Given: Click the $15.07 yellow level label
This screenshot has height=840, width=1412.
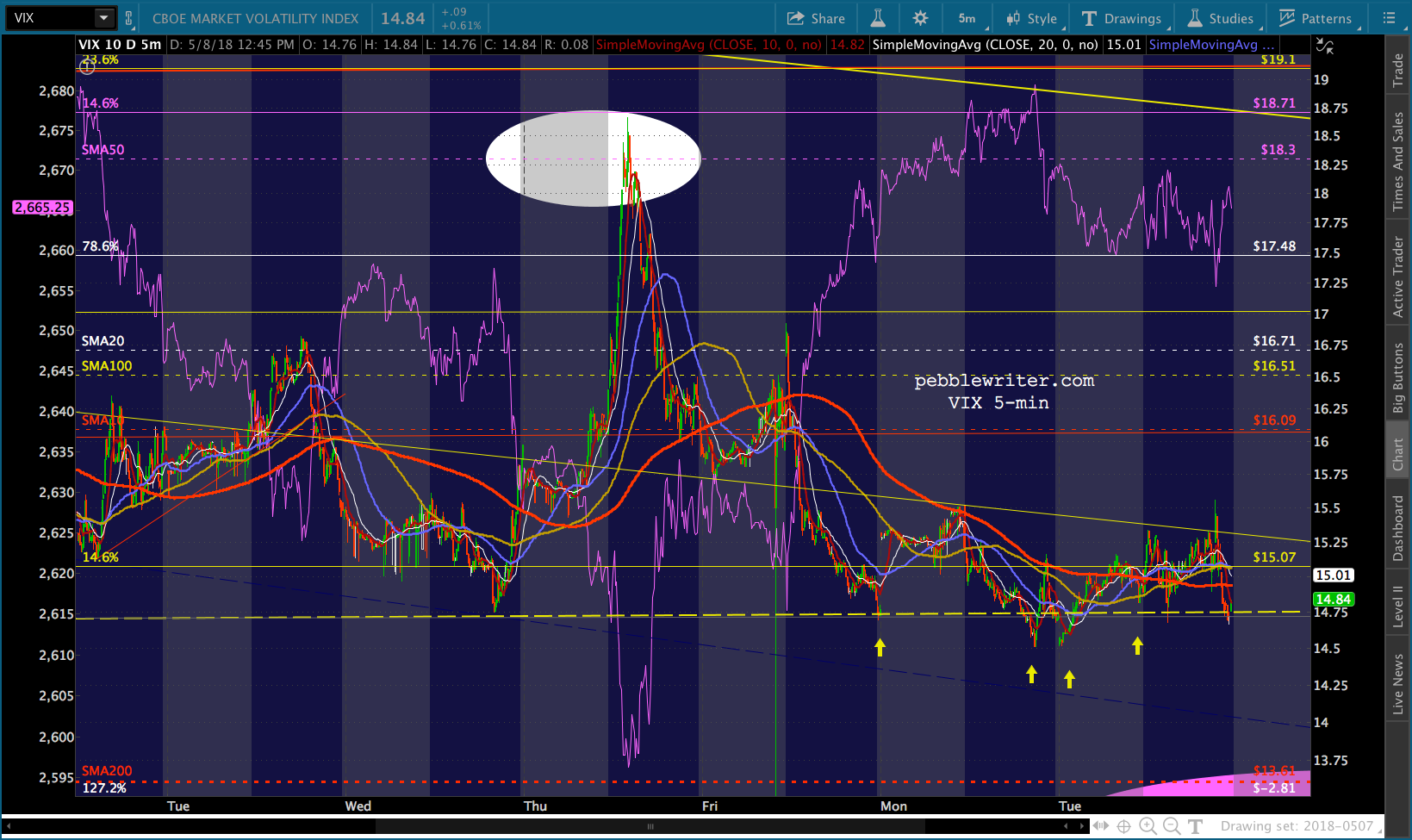Looking at the screenshot, I should click(x=1273, y=557).
